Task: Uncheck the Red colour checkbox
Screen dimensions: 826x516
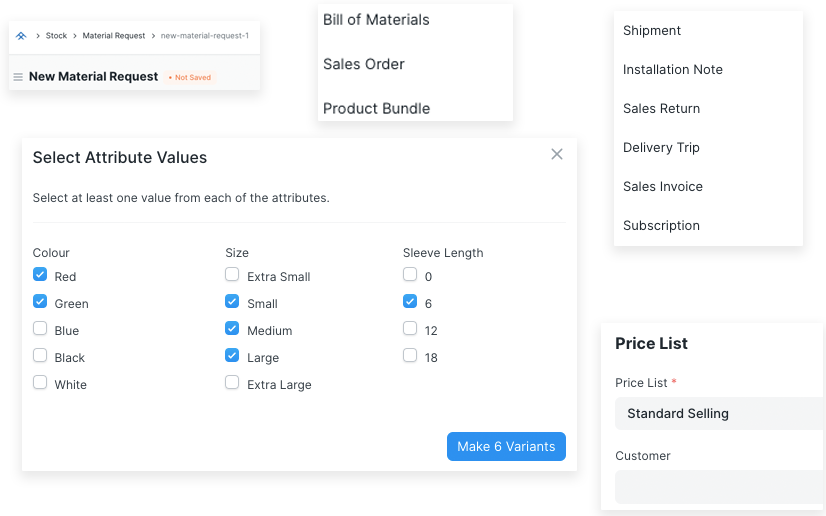Action: click(x=40, y=275)
